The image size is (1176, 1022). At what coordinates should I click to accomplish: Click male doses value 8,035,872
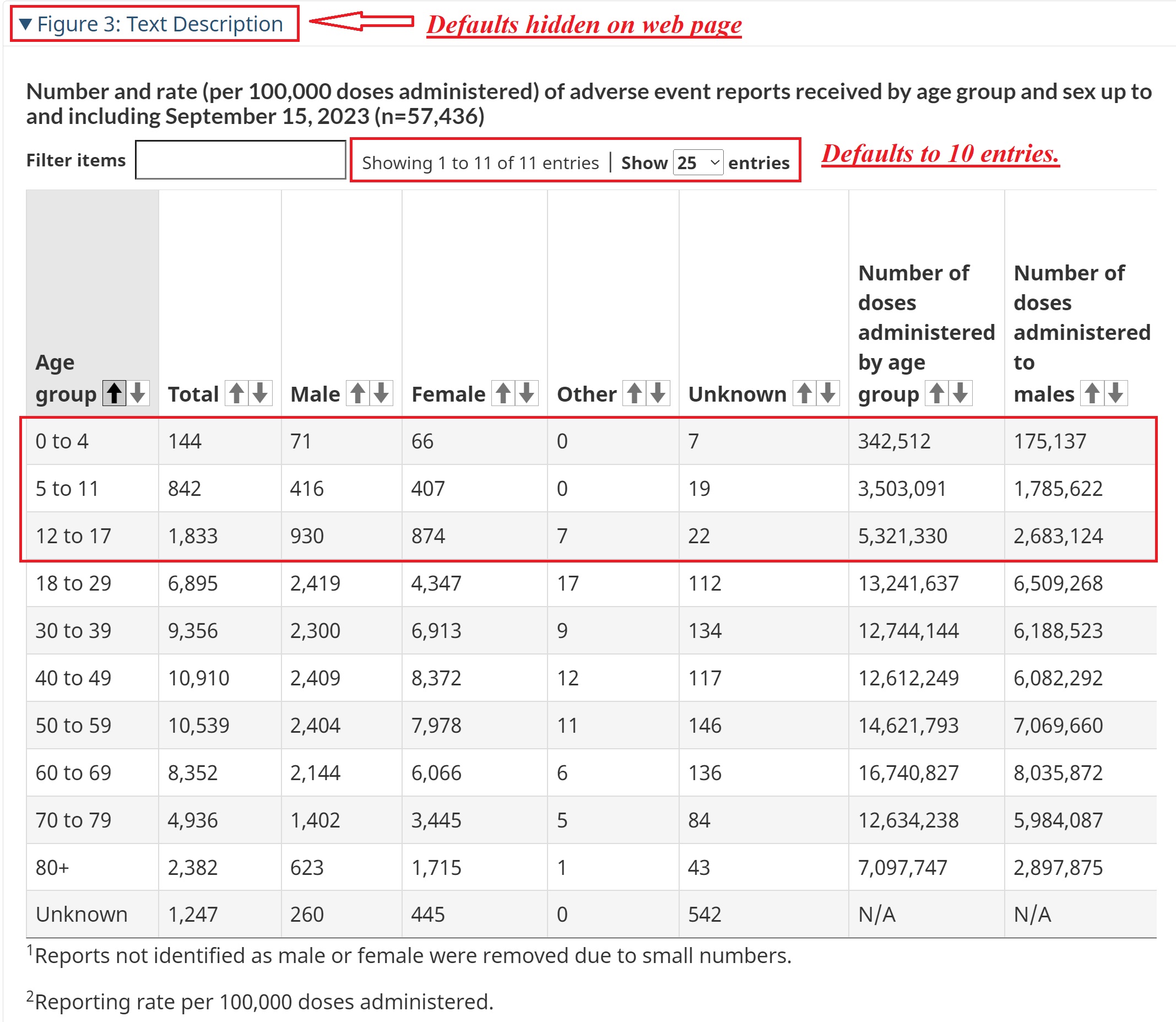pos(1058,773)
